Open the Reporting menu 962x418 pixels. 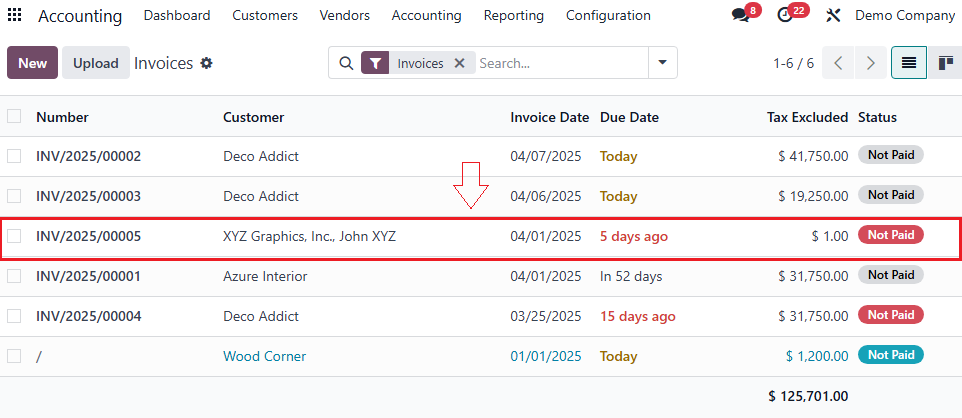513,16
